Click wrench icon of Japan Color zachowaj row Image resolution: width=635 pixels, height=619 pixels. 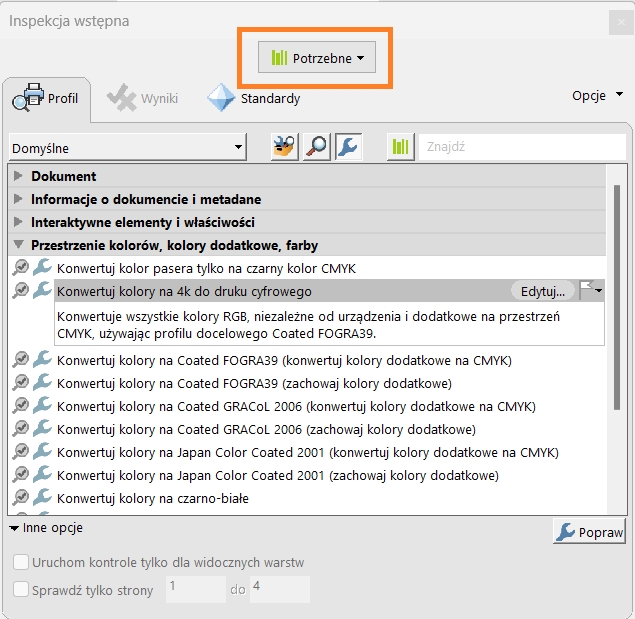coord(43,474)
